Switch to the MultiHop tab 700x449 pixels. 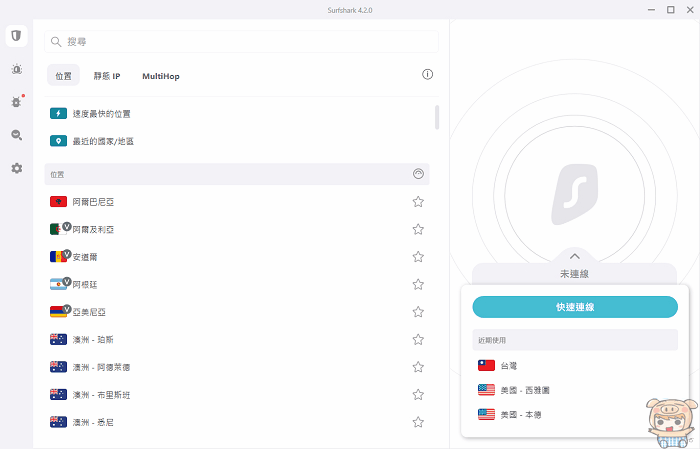tap(161, 76)
